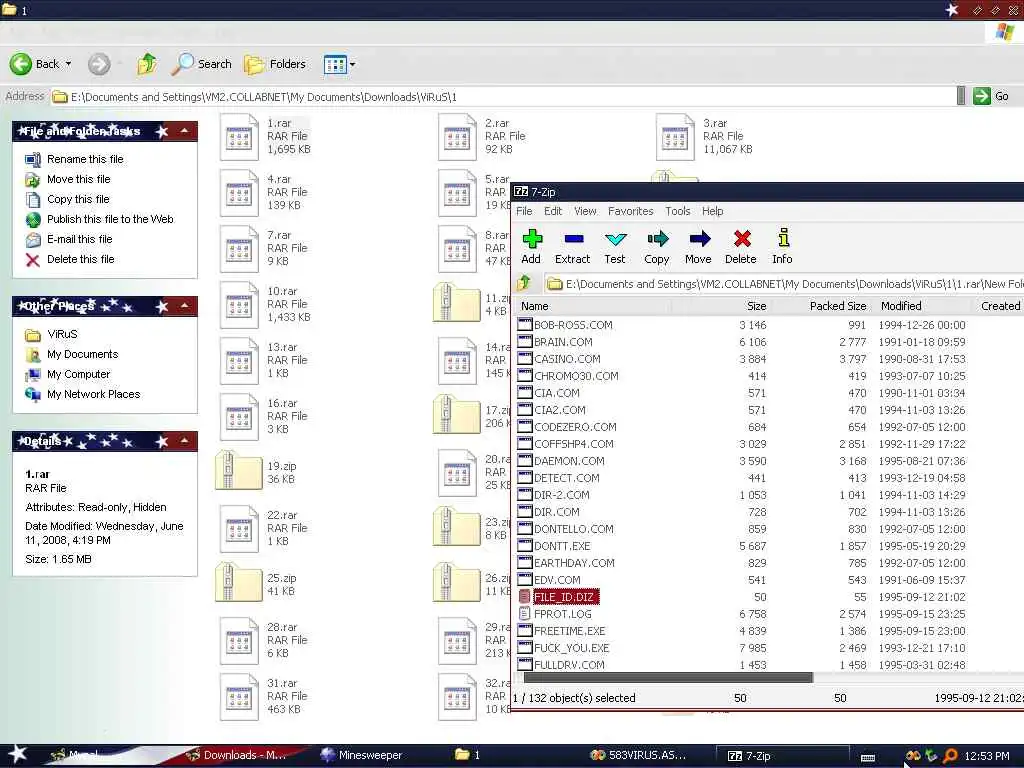The height and width of the screenshot is (768, 1024).
Task: Collapse the Other Places panel
Action: click(185, 306)
